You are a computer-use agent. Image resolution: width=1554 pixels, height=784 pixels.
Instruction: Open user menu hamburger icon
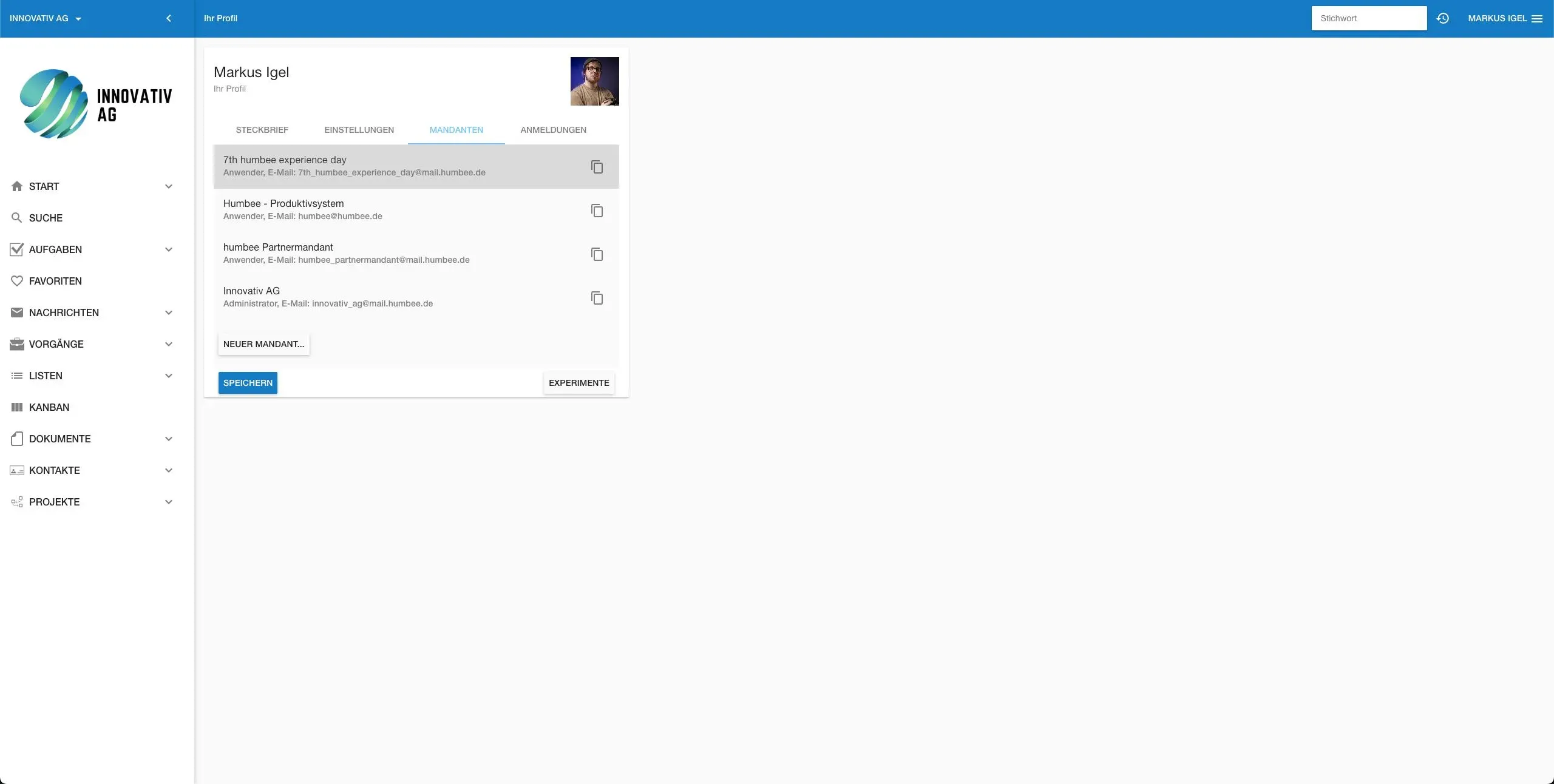tap(1537, 18)
